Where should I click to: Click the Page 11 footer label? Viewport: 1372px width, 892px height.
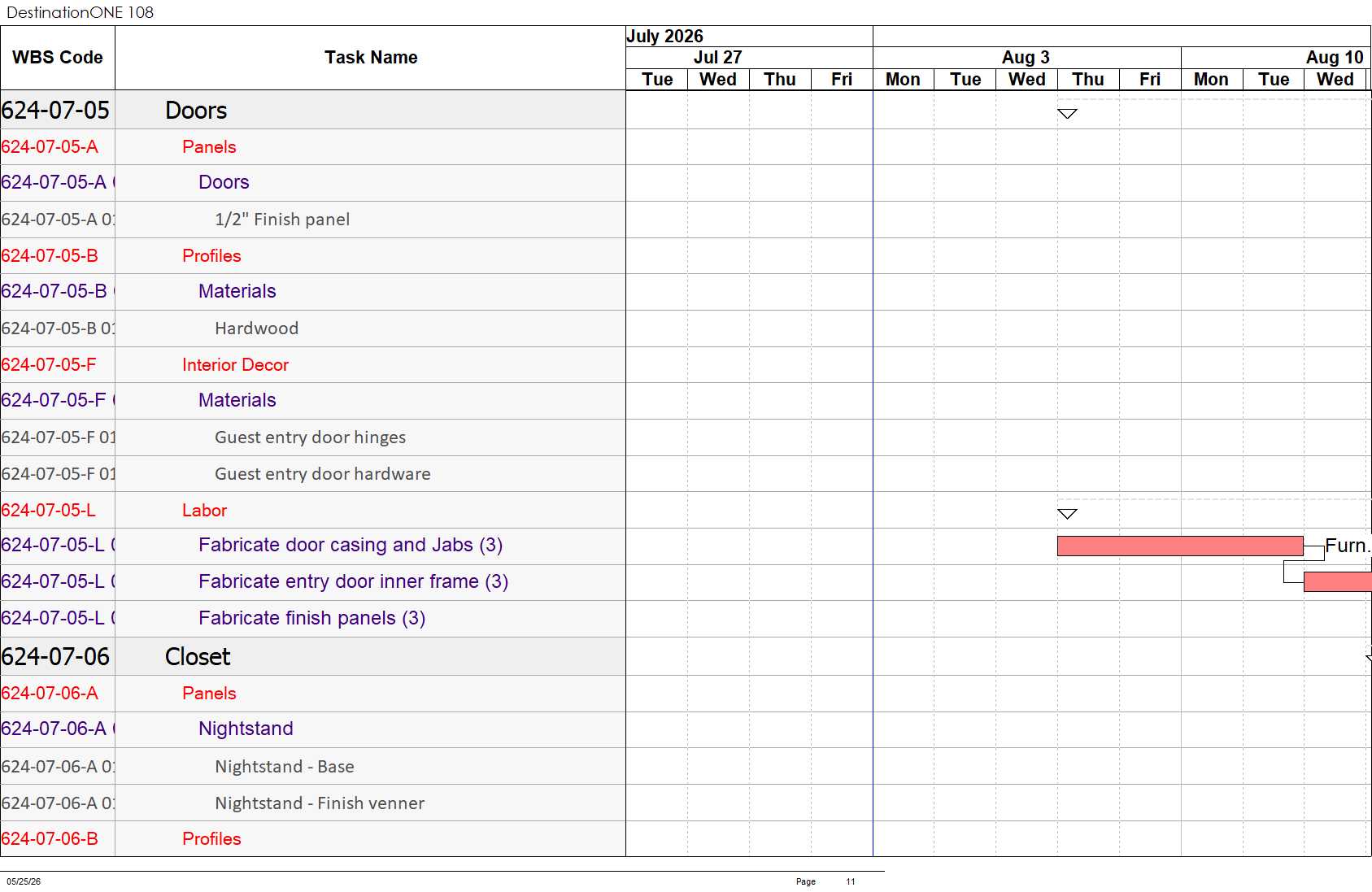pyautogui.click(x=825, y=881)
